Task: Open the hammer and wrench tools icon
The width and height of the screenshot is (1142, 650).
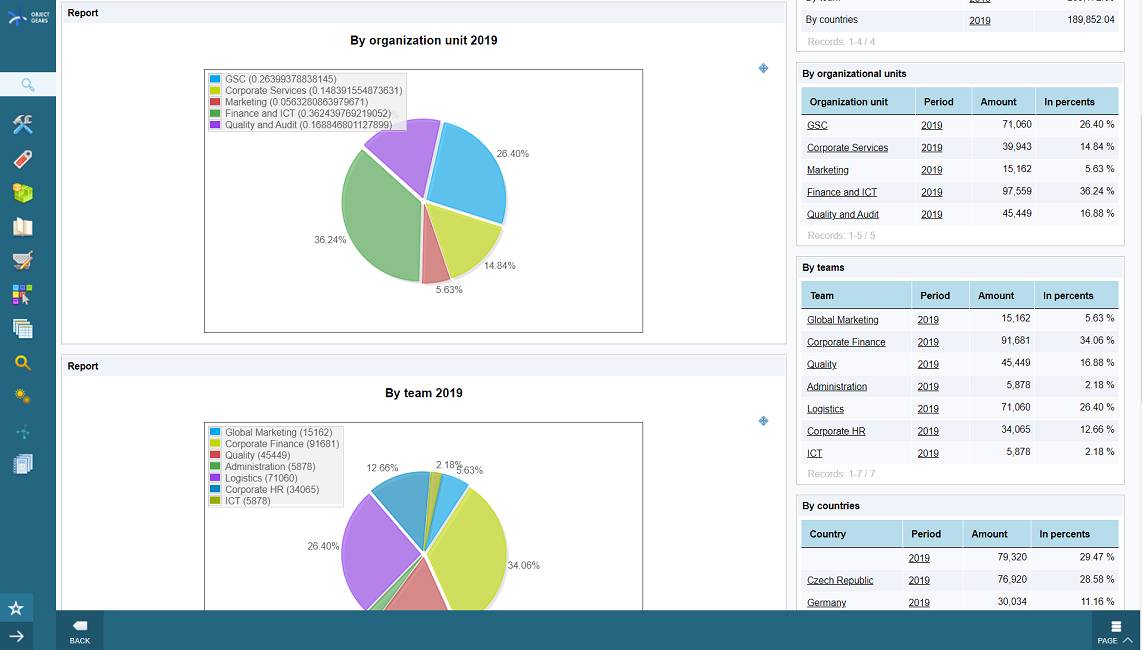Action: [x=23, y=125]
